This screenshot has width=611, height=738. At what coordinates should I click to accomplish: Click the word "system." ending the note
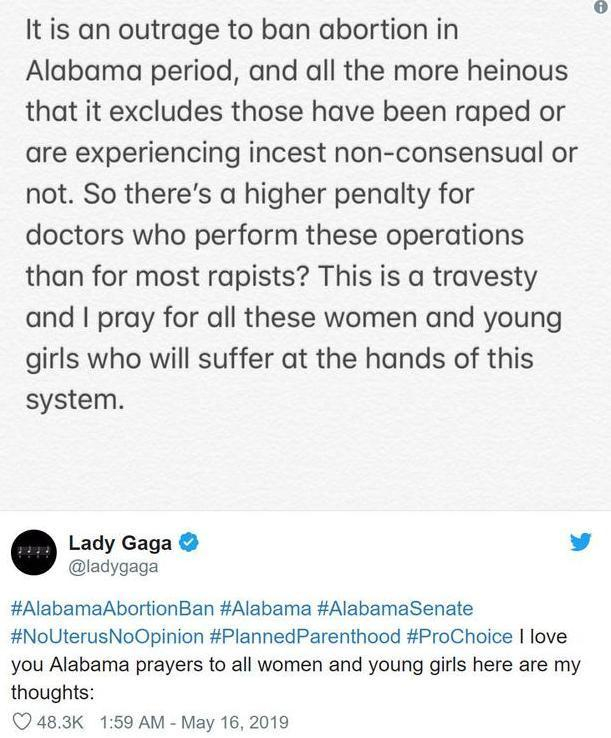[75, 400]
